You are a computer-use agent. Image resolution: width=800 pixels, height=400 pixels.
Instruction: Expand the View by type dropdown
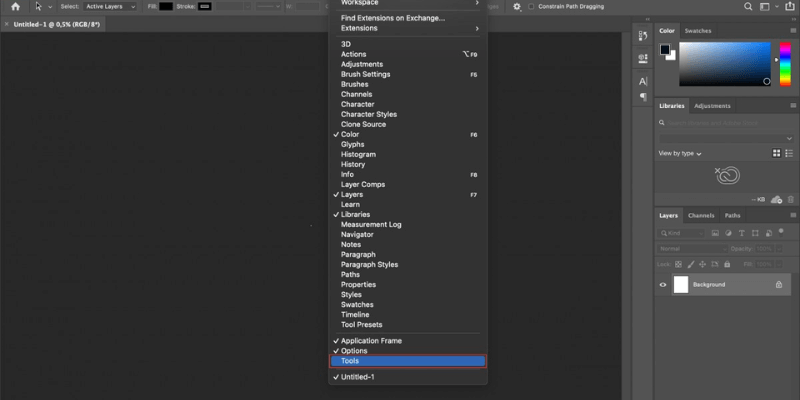[680, 153]
